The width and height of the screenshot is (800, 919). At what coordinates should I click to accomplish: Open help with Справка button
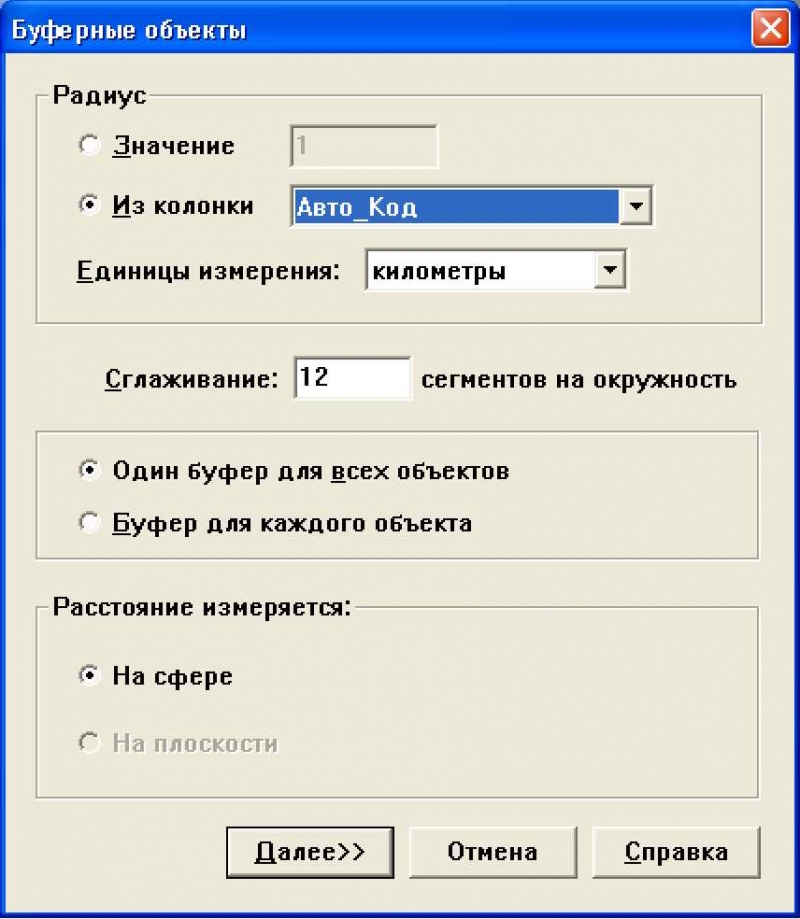point(676,852)
